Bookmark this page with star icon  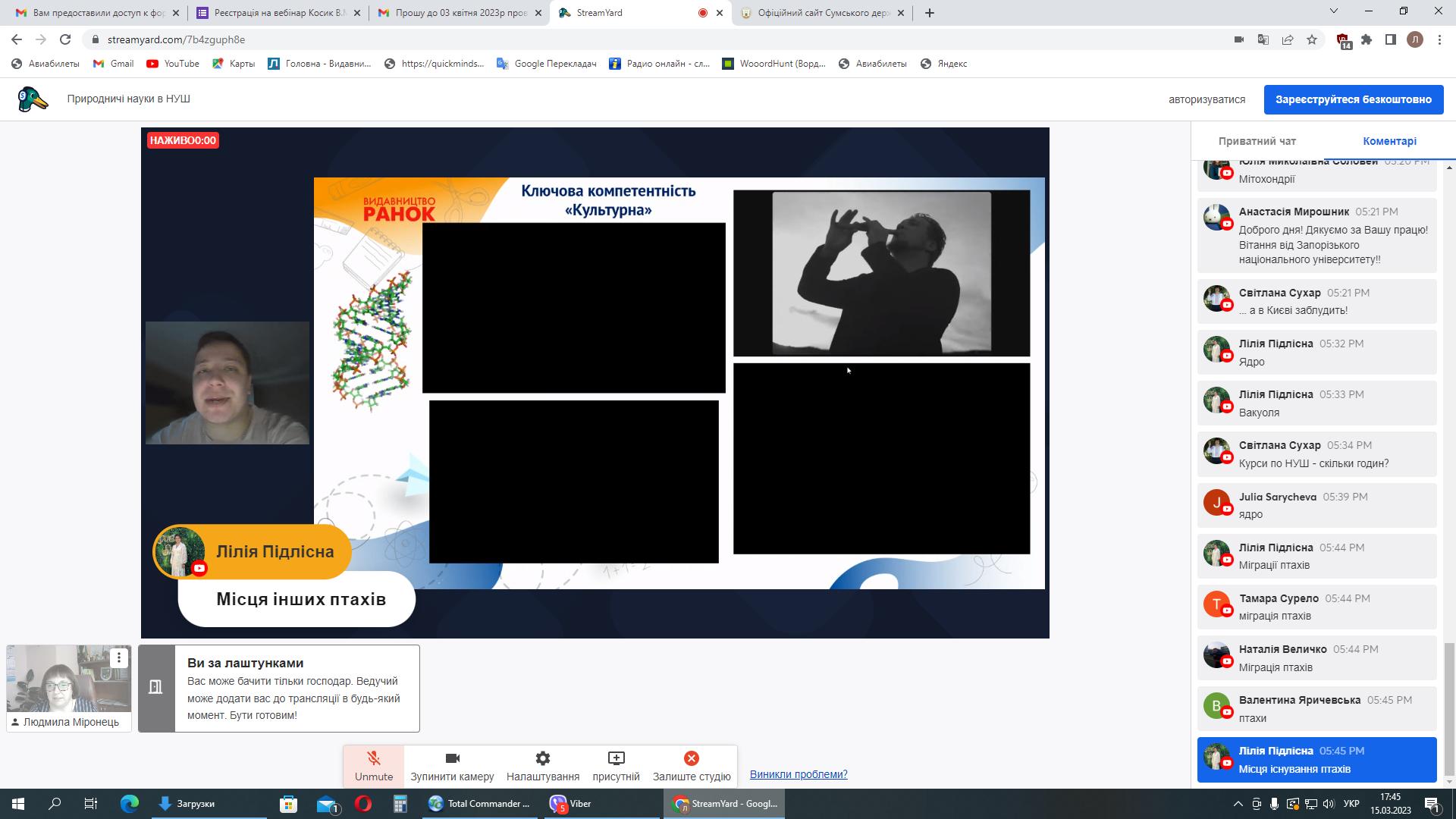pyautogui.click(x=1312, y=39)
